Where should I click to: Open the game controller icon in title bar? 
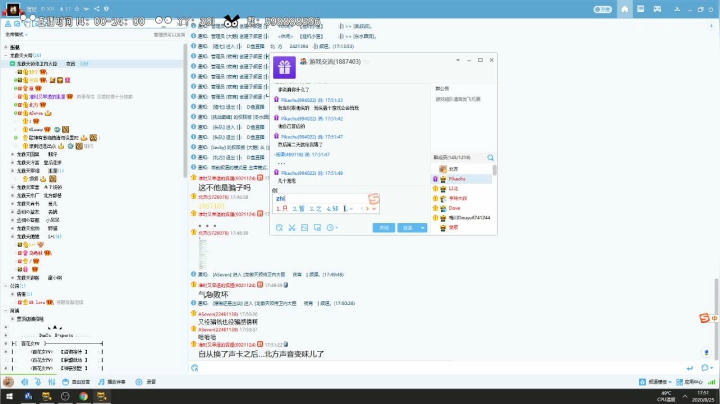pos(658,9)
